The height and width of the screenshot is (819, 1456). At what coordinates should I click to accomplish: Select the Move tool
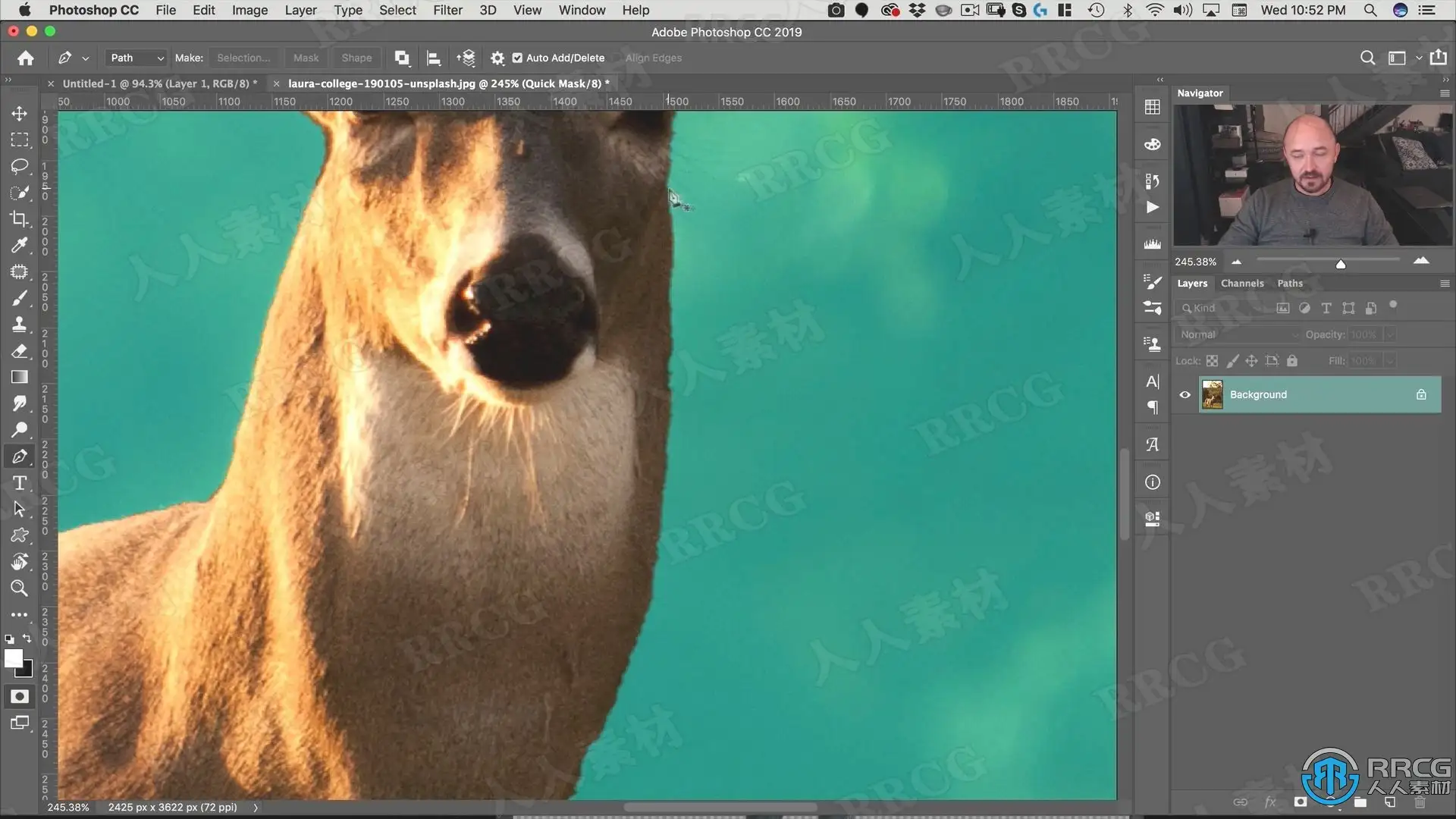pos(20,114)
